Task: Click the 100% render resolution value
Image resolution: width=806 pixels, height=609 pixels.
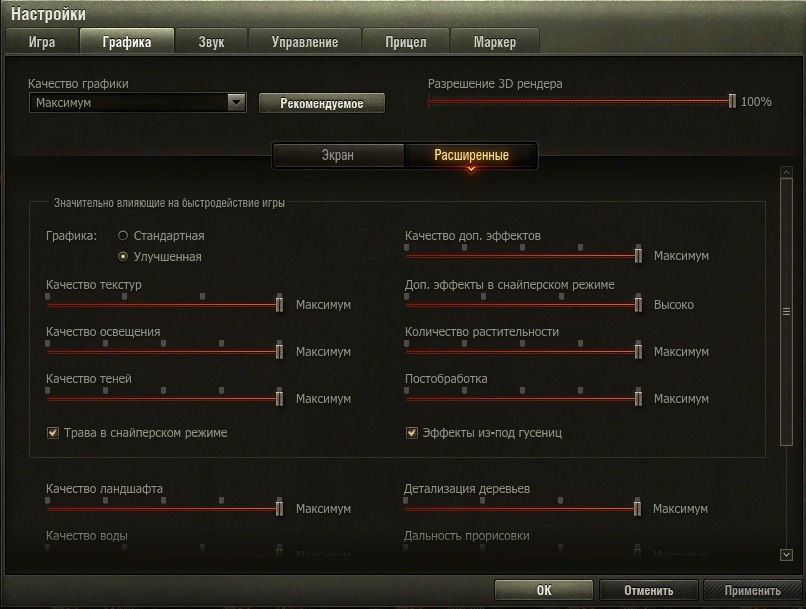Action: pos(756,102)
